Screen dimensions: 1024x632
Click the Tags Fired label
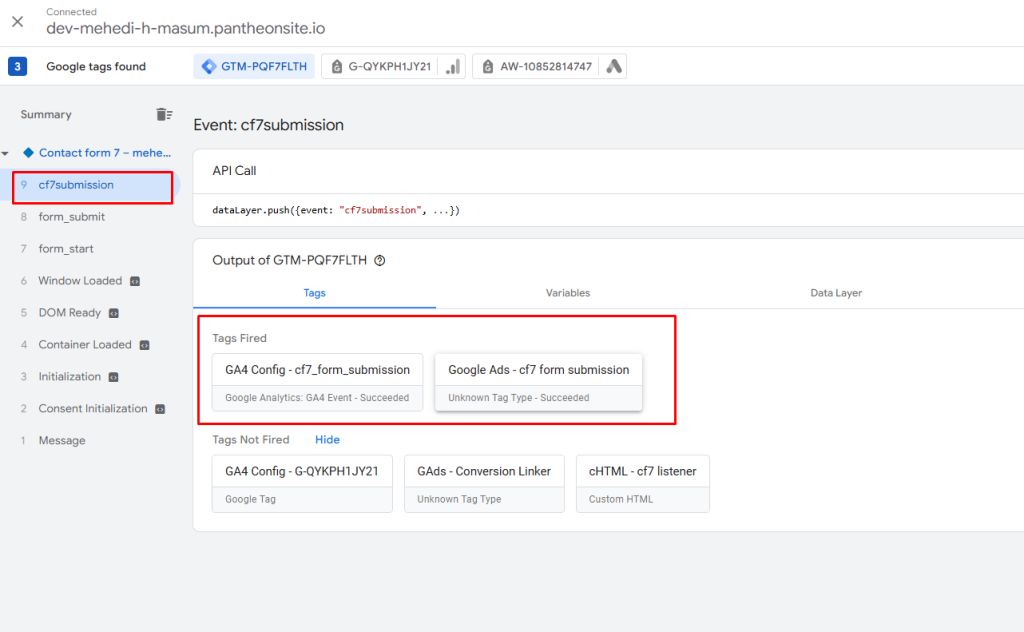coord(239,338)
